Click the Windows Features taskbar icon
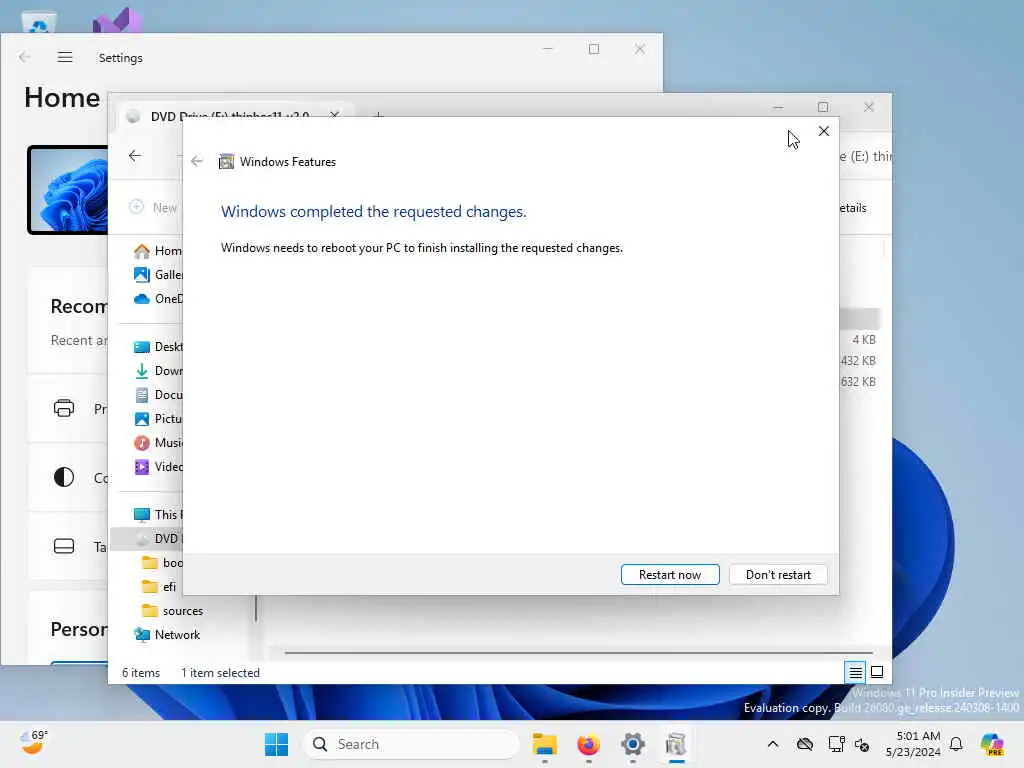Screen dimensions: 1024x768 pos(676,744)
